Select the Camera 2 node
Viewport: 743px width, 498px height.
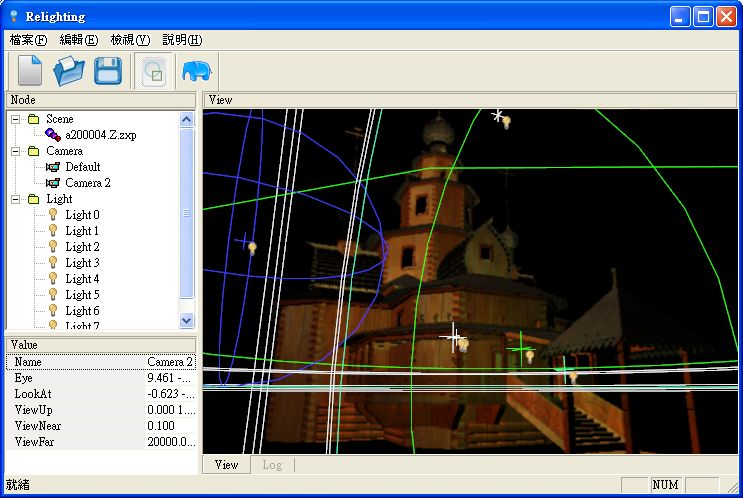(x=88, y=183)
